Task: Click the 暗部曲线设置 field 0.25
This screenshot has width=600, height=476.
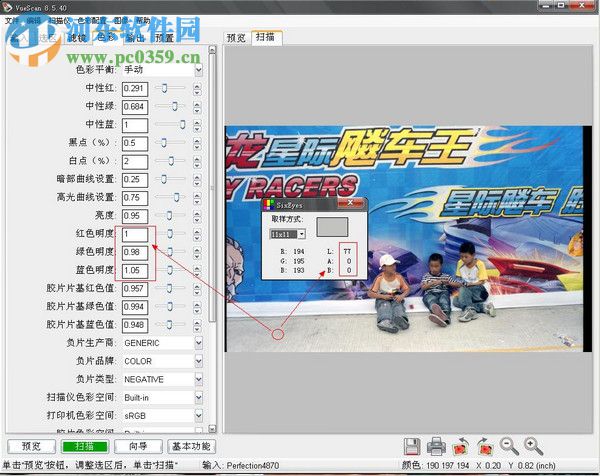Action: [135, 179]
